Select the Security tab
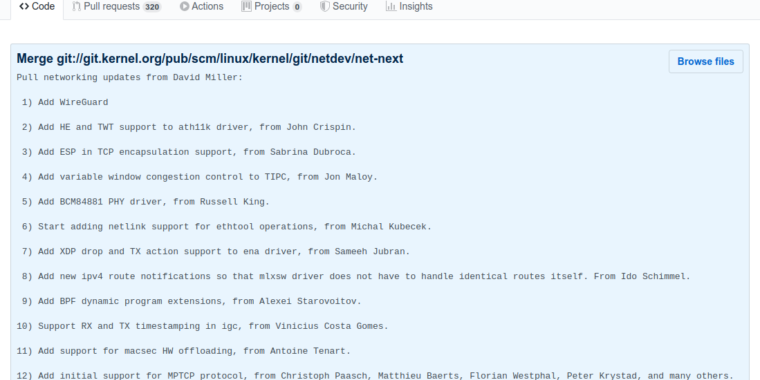 pyautogui.click(x=344, y=7)
